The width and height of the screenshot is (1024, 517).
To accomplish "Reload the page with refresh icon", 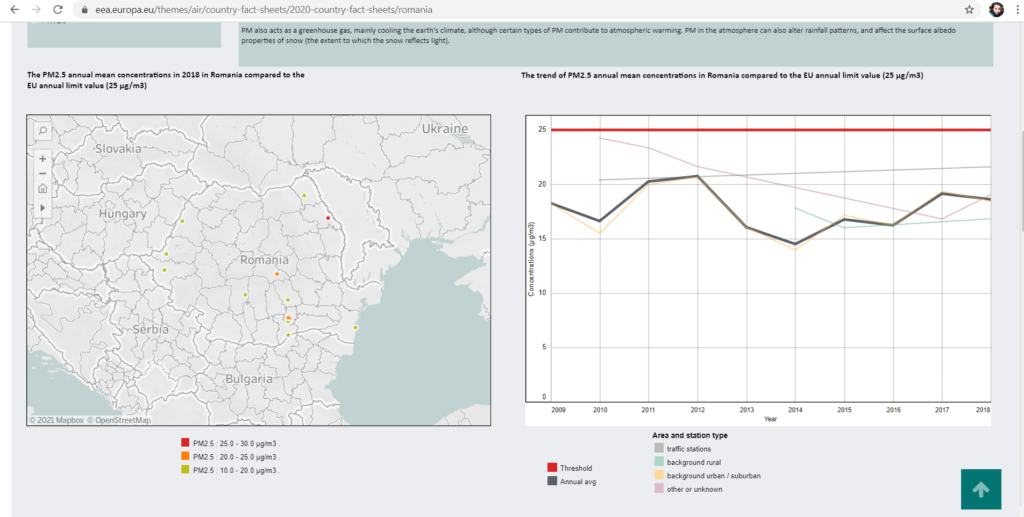I will [x=58, y=10].
